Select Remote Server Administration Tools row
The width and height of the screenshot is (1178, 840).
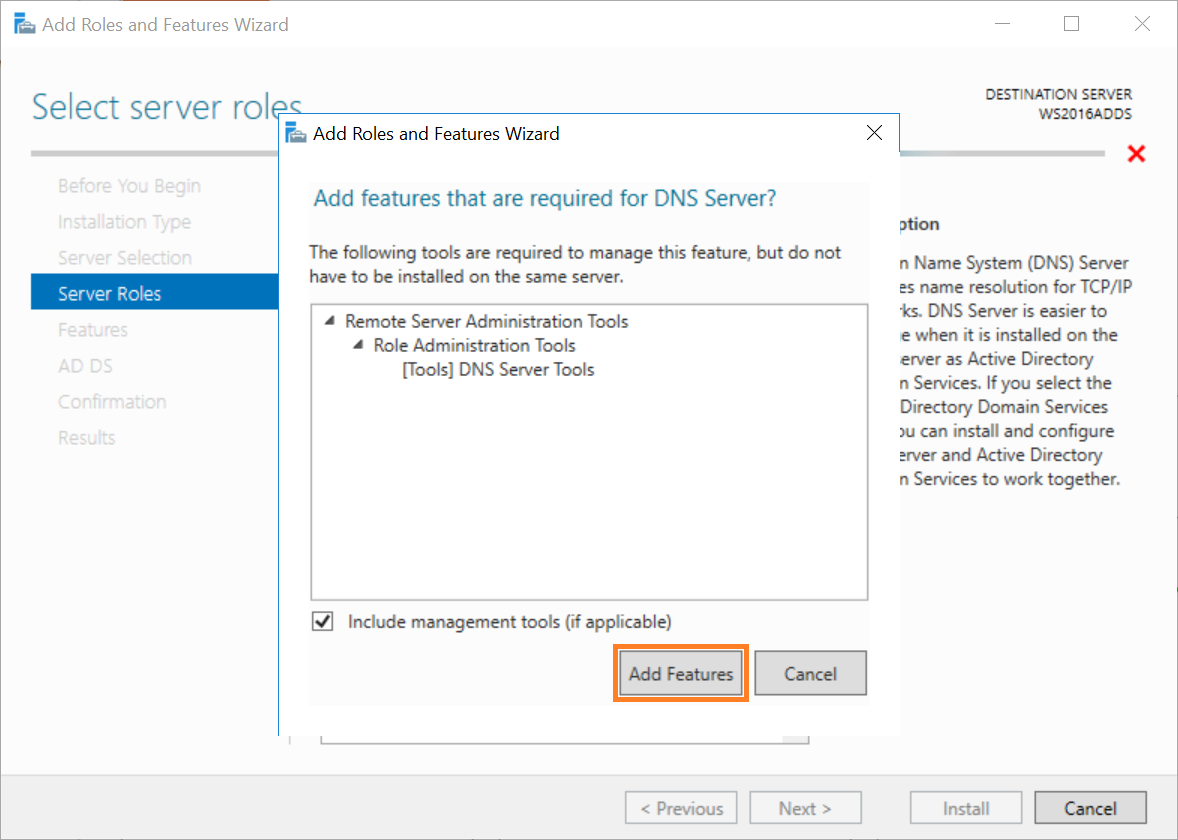pos(486,322)
